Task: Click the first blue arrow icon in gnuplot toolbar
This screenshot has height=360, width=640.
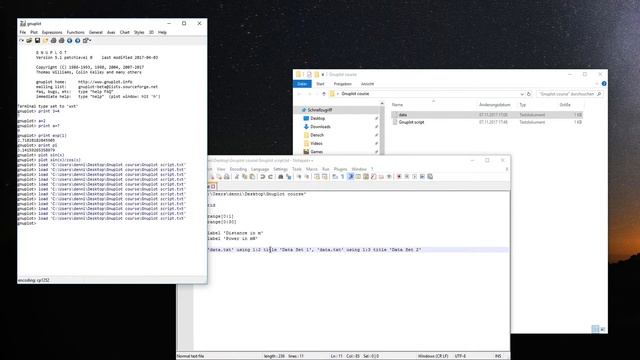Action: click(x=69, y=40)
